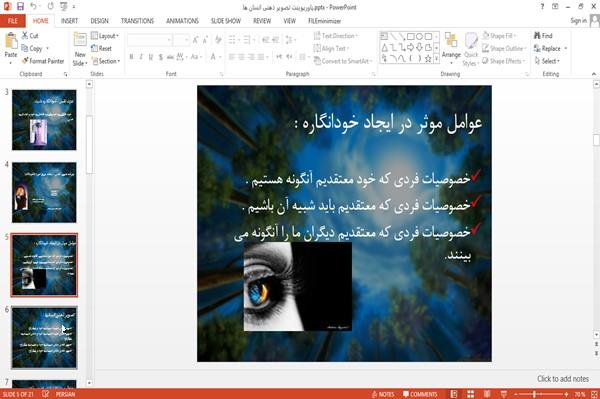Image resolution: width=600 pixels, height=399 pixels.
Task: Click the zoom slider handle
Action: pos(534,394)
